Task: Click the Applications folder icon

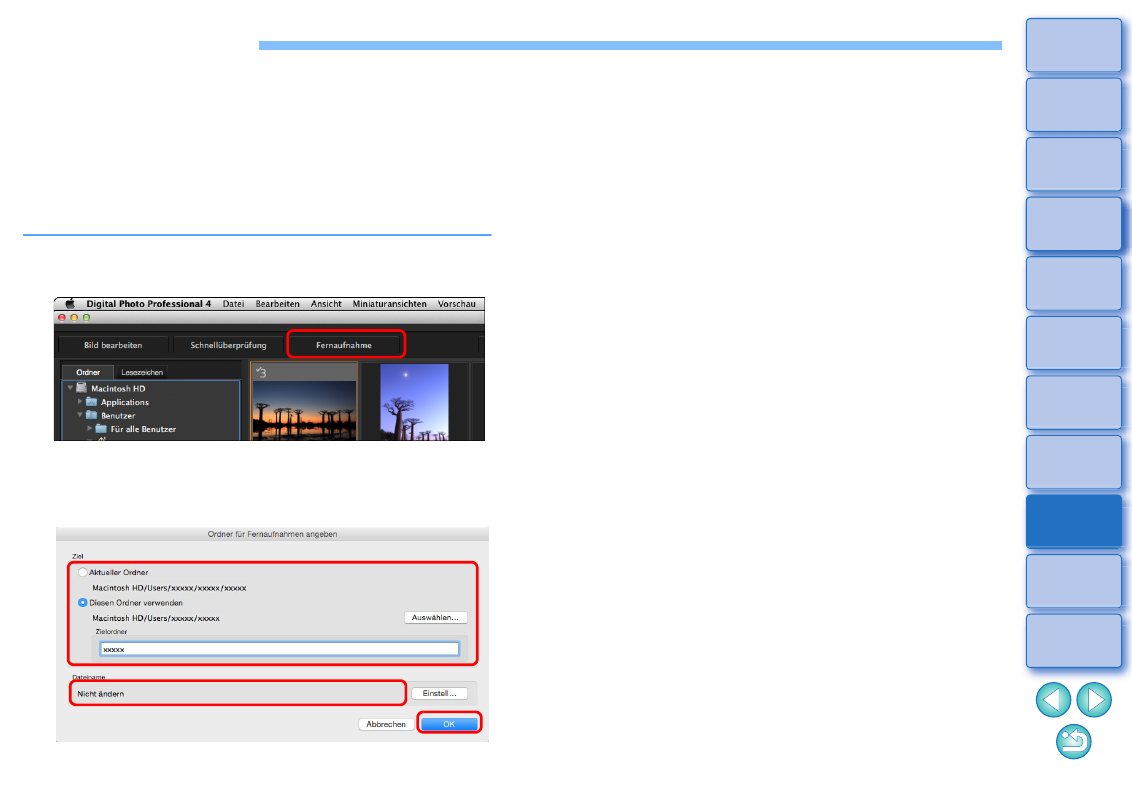Action: [x=92, y=401]
